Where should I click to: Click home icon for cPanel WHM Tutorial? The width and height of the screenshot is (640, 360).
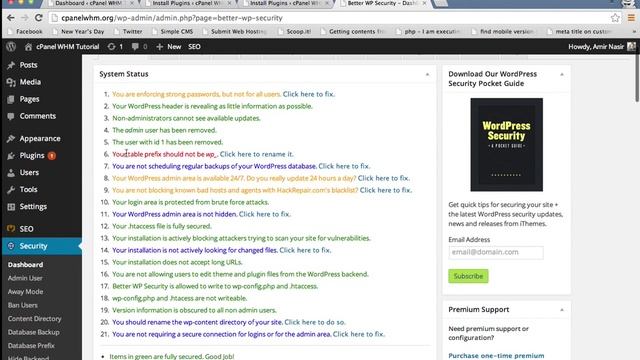[28, 47]
